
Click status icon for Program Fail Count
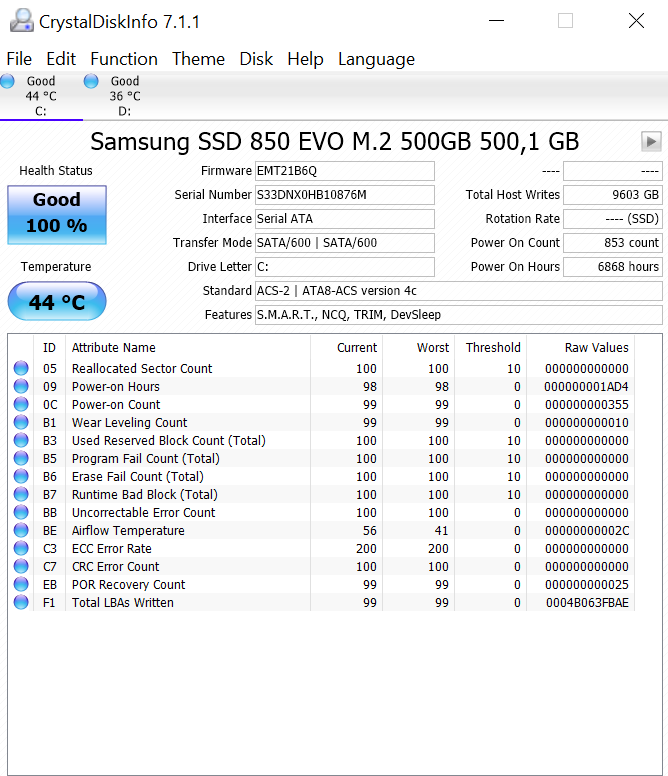point(21,458)
